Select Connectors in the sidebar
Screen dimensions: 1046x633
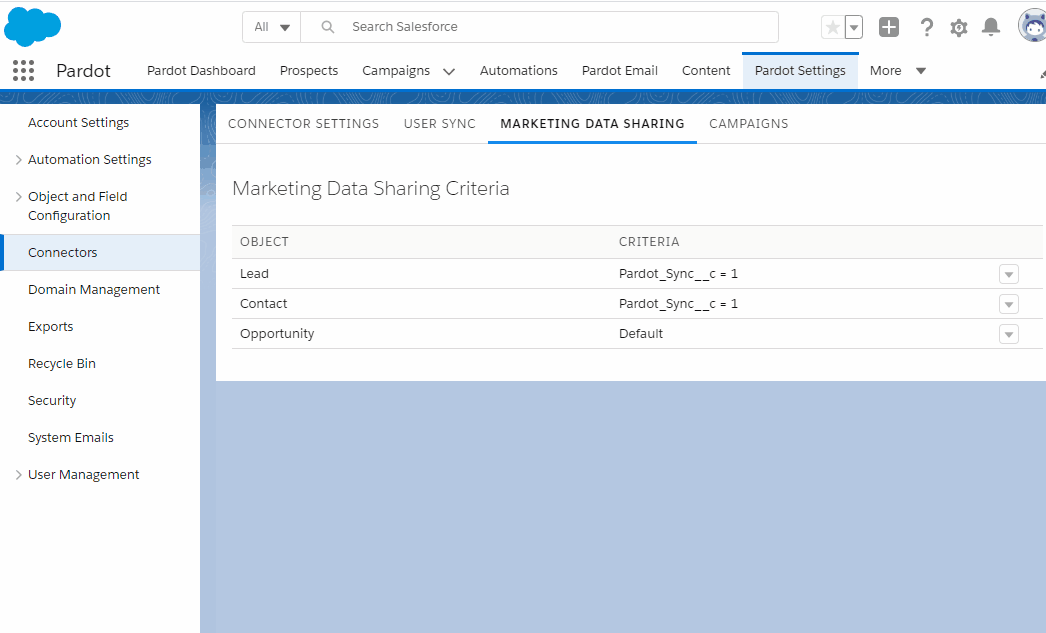(x=101, y=253)
